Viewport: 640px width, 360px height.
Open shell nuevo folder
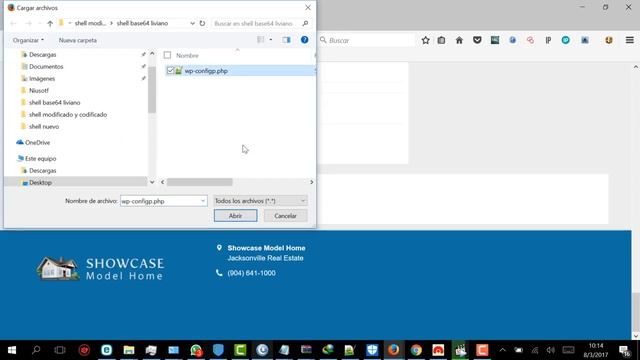[44, 127]
